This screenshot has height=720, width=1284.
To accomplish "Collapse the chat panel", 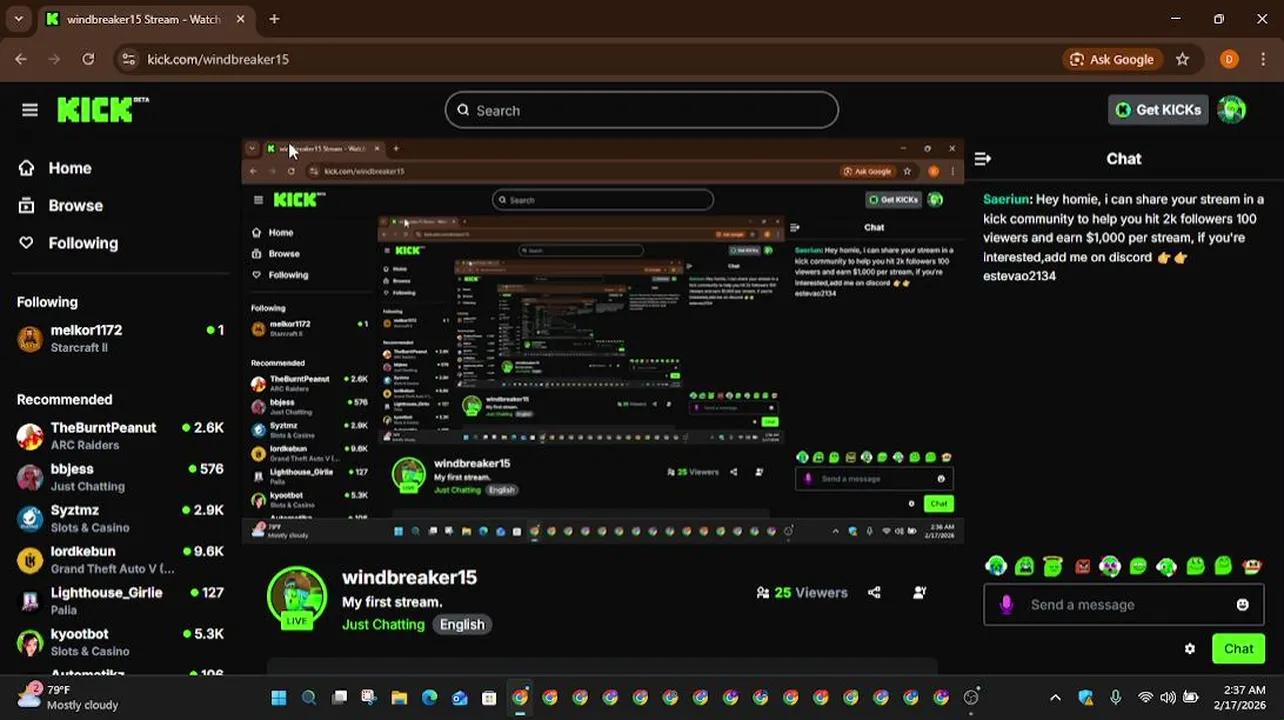I will pyautogui.click(x=983, y=158).
